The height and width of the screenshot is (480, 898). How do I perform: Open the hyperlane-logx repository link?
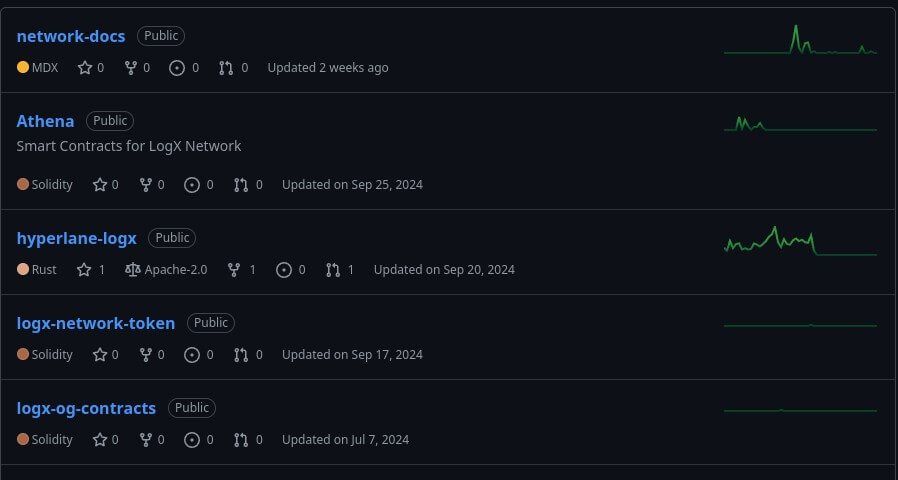(77, 238)
